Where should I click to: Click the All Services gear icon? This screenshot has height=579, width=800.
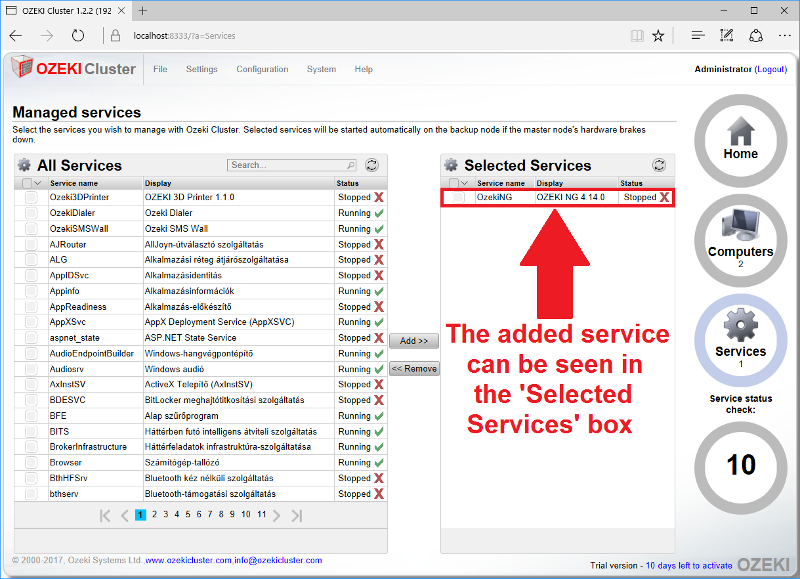pyautogui.click(x=24, y=165)
